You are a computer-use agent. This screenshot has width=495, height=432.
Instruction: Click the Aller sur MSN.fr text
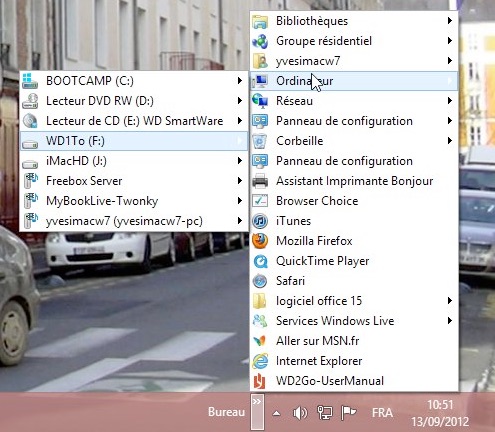click(318, 341)
